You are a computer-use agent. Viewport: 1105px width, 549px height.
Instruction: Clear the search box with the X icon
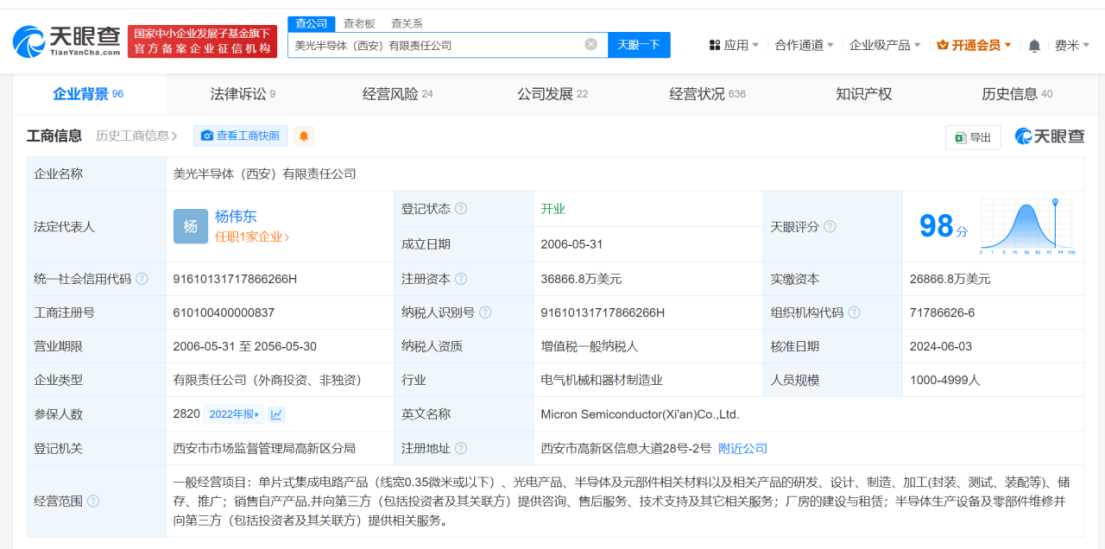(590, 45)
